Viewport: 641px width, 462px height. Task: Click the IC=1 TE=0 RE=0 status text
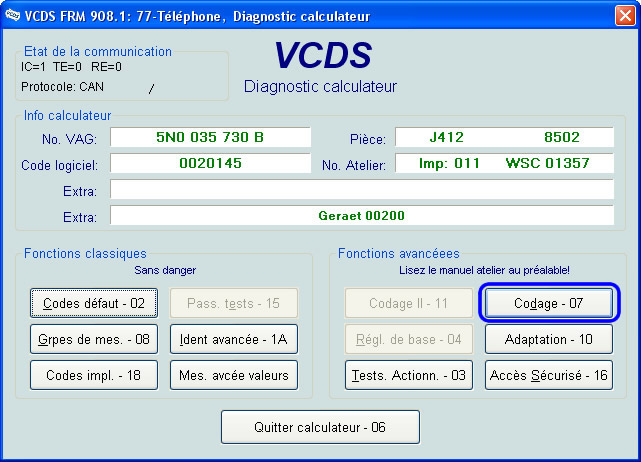(x=71, y=67)
